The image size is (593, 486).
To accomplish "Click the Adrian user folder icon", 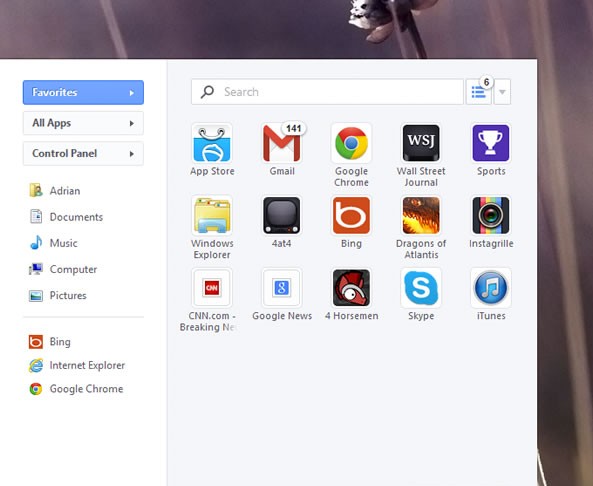I will click(x=36, y=190).
